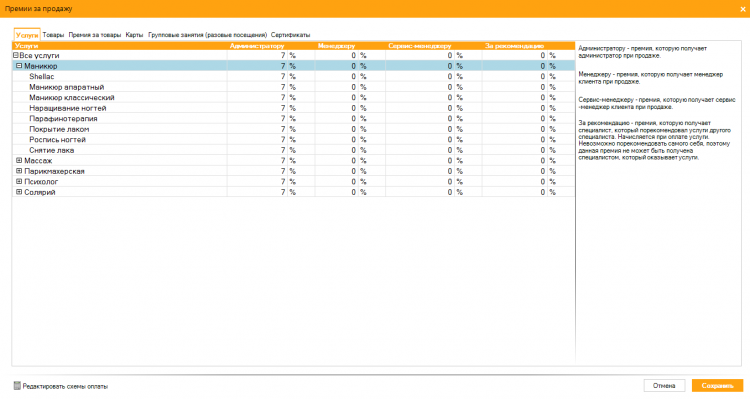750x399 pixels.
Task: Click the Отмена button
Action: pyautogui.click(x=664, y=386)
